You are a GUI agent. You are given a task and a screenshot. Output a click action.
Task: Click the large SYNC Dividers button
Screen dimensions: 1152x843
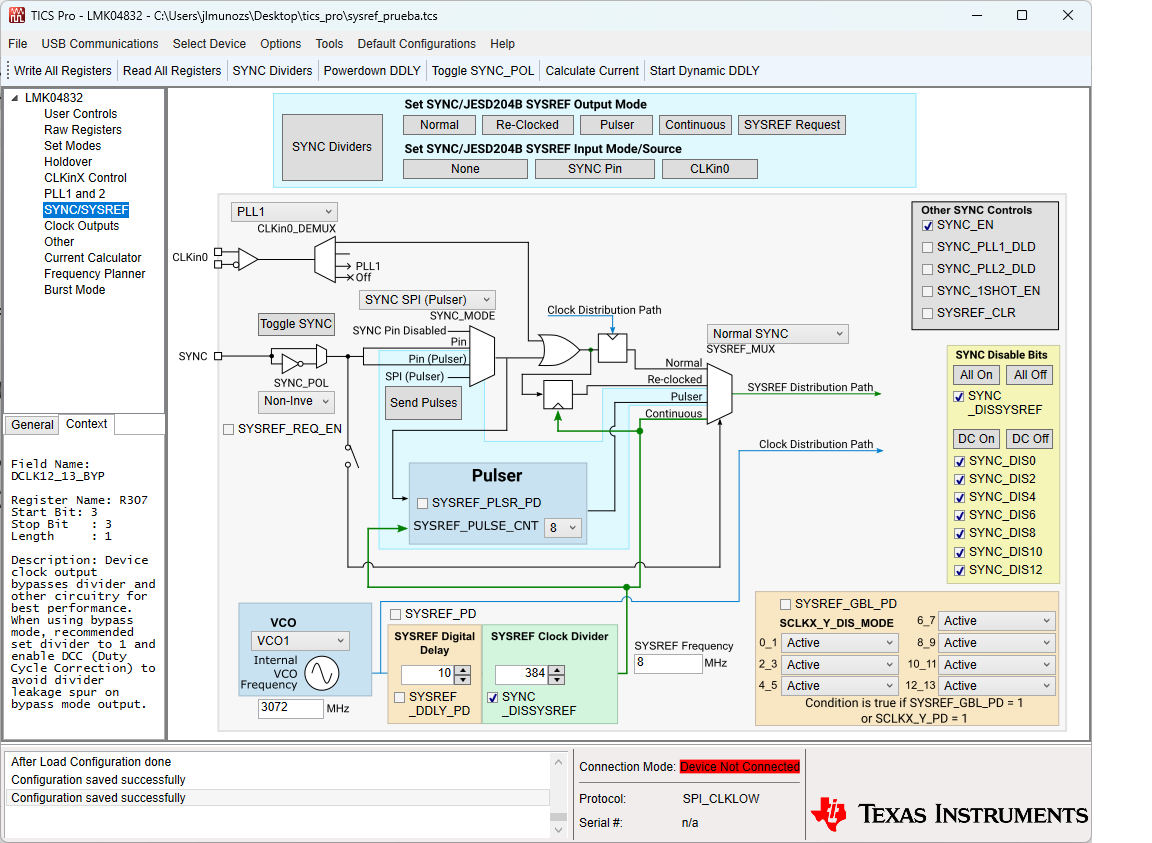[332, 147]
